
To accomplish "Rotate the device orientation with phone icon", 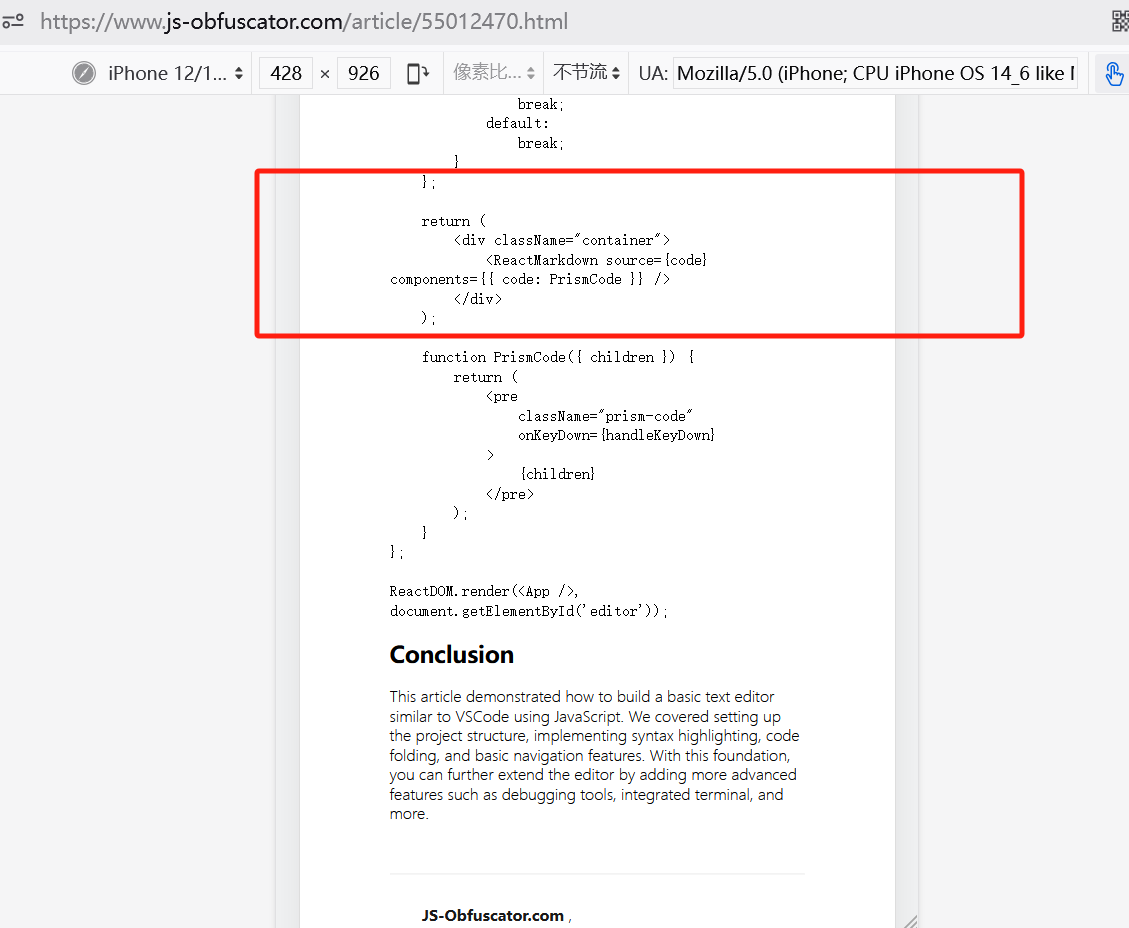I will pos(417,72).
